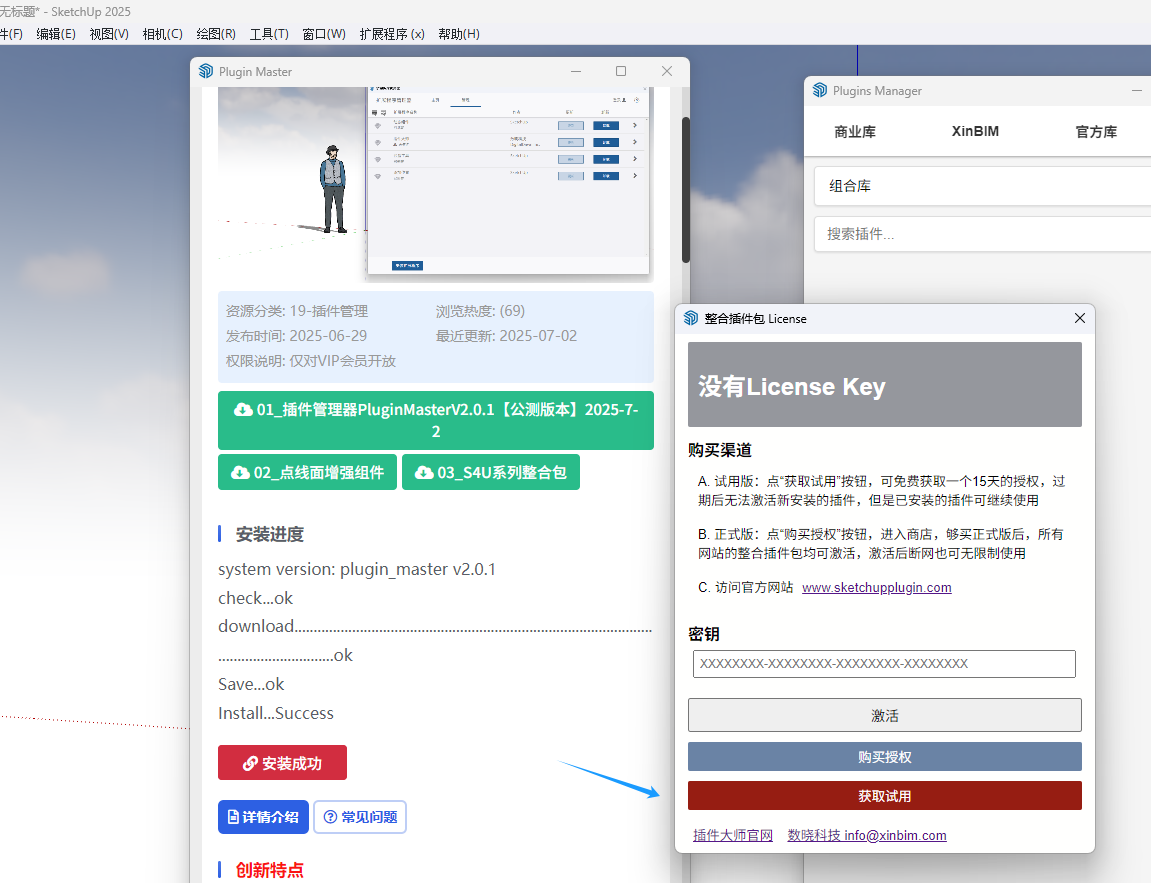Click the 获取试用 trial button
This screenshot has height=883, width=1151.
(x=884, y=796)
